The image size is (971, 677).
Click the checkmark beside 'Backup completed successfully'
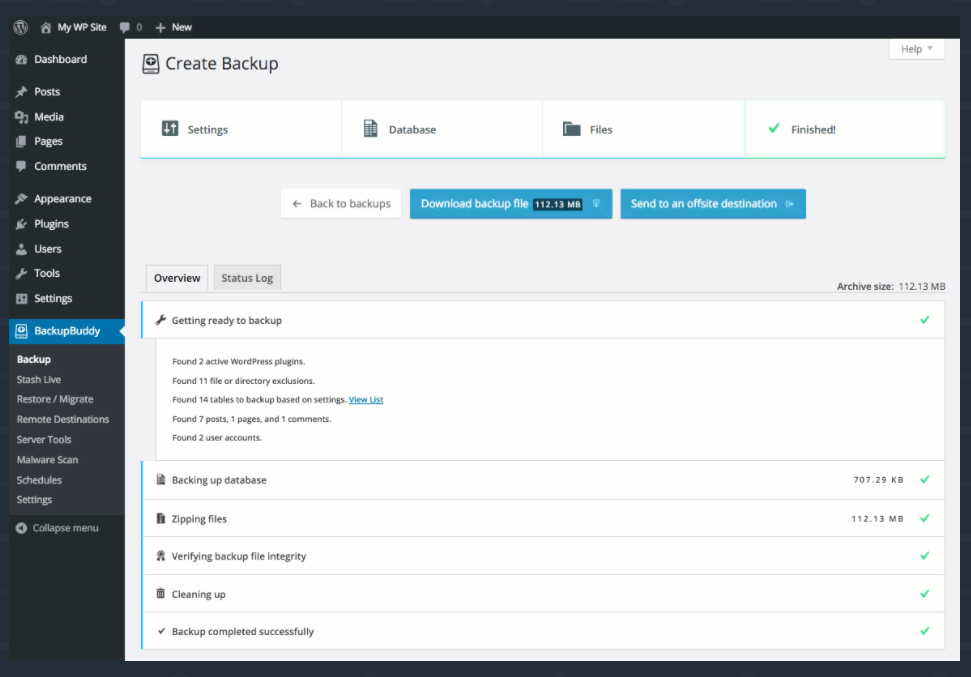[925, 631]
